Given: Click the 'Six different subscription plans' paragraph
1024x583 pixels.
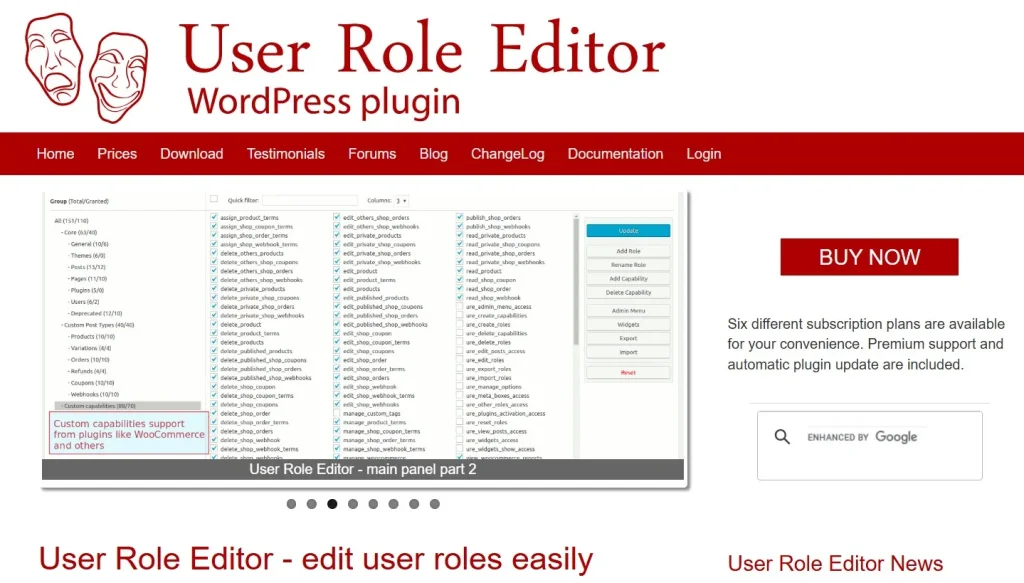Looking at the screenshot, I should (866, 344).
